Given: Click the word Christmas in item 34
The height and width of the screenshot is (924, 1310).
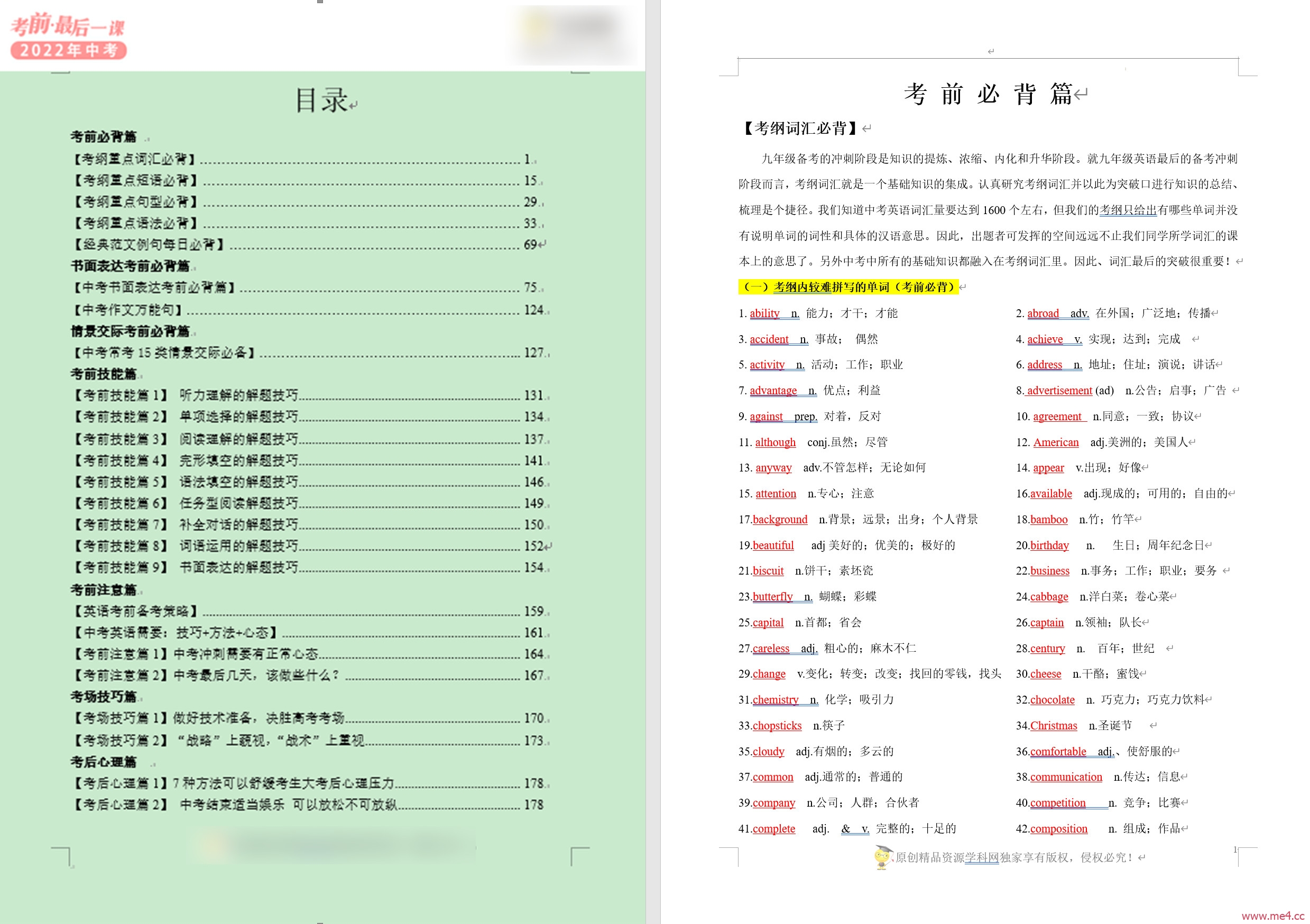Looking at the screenshot, I should point(1054,726).
